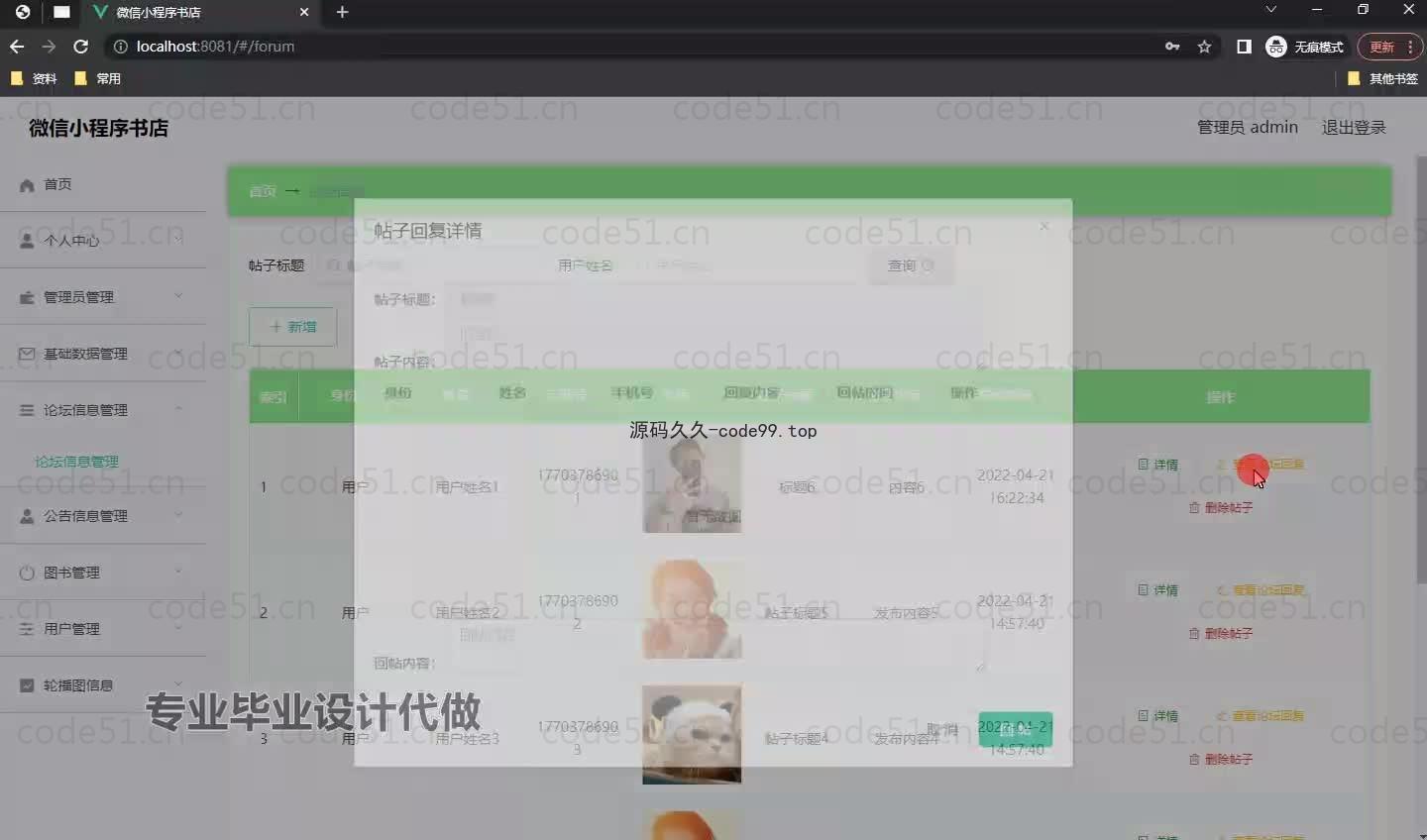Close the 帖子回复详情 dialog
1427x840 pixels.
tap(1043, 227)
